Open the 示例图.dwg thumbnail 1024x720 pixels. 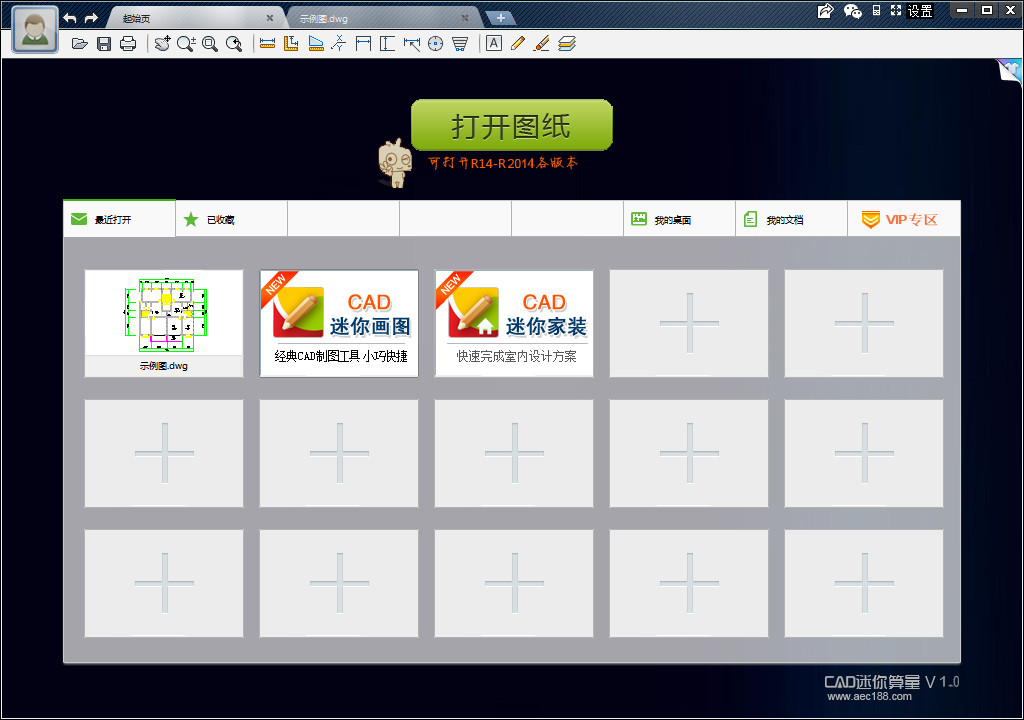click(x=164, y=323)
